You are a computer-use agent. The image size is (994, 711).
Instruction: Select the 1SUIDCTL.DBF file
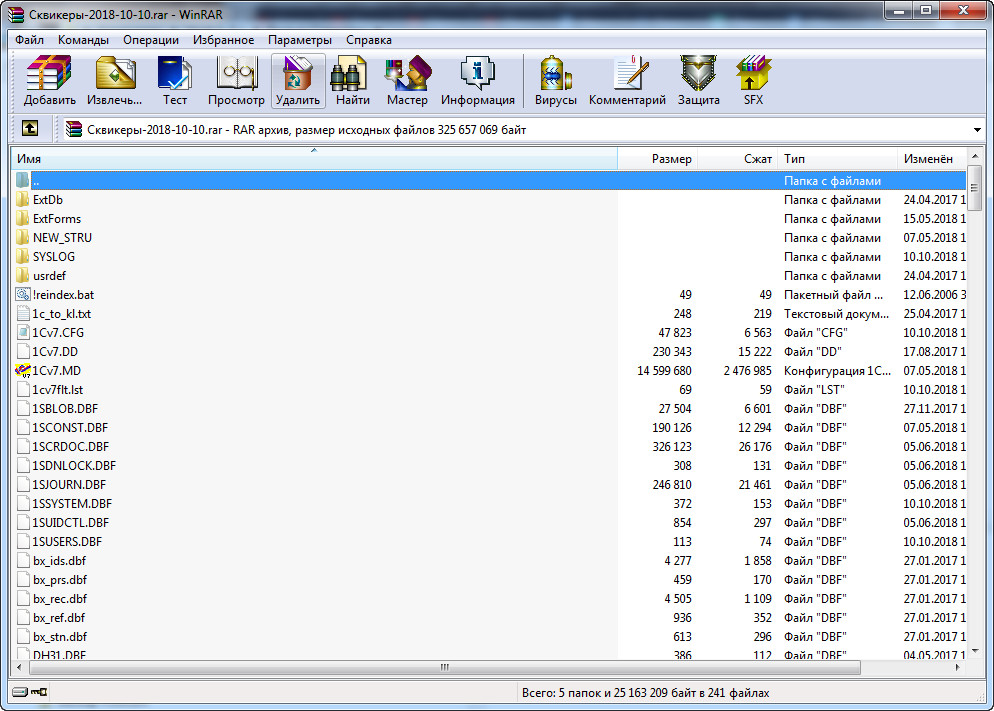coord(70,523)
